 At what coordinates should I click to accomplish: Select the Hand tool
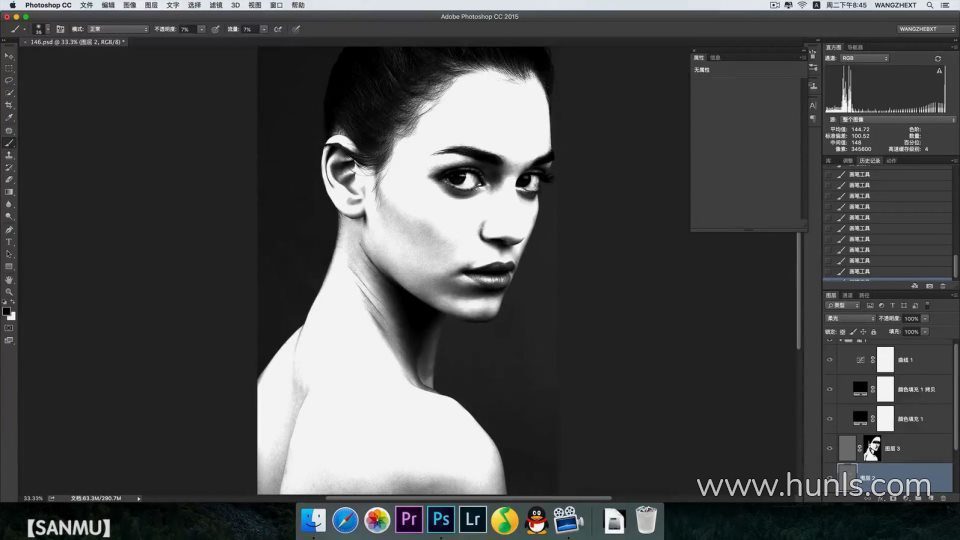(x=9, y=280)
